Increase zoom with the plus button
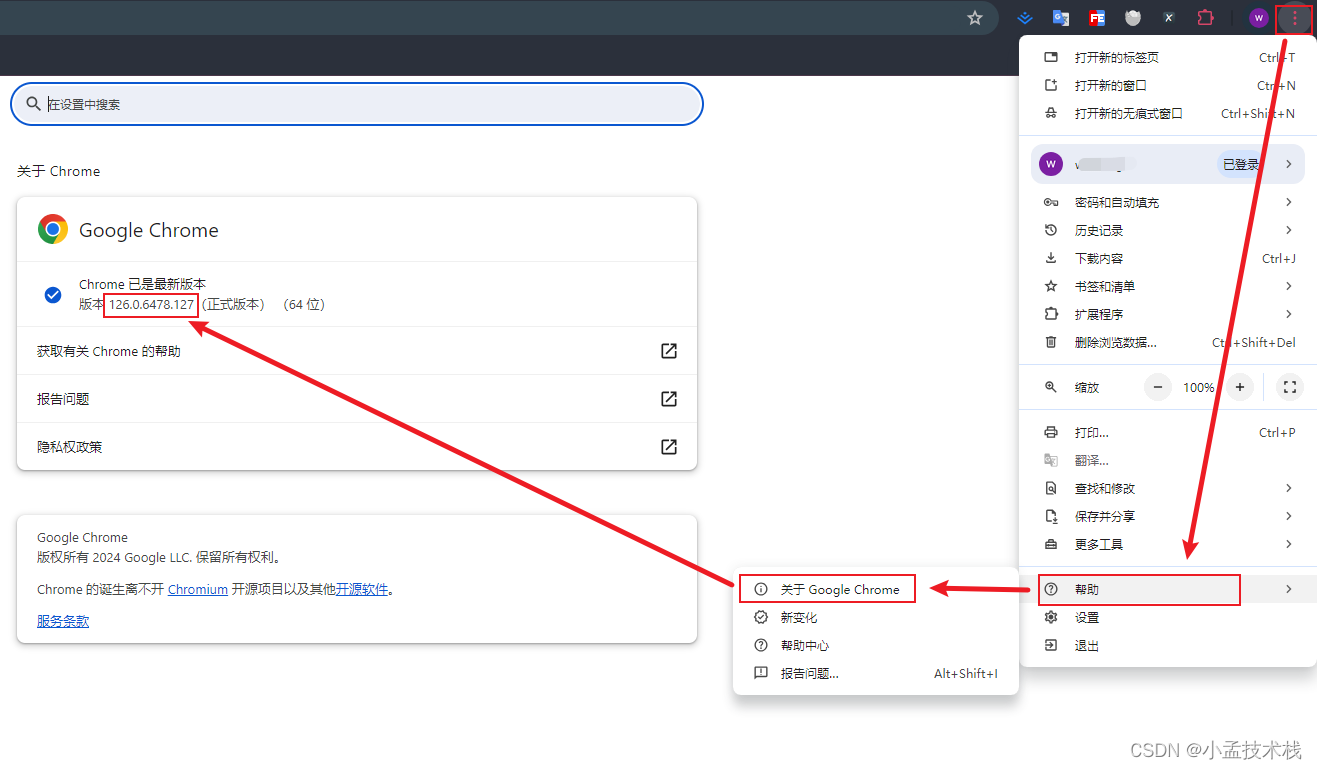 (1240, 387)
